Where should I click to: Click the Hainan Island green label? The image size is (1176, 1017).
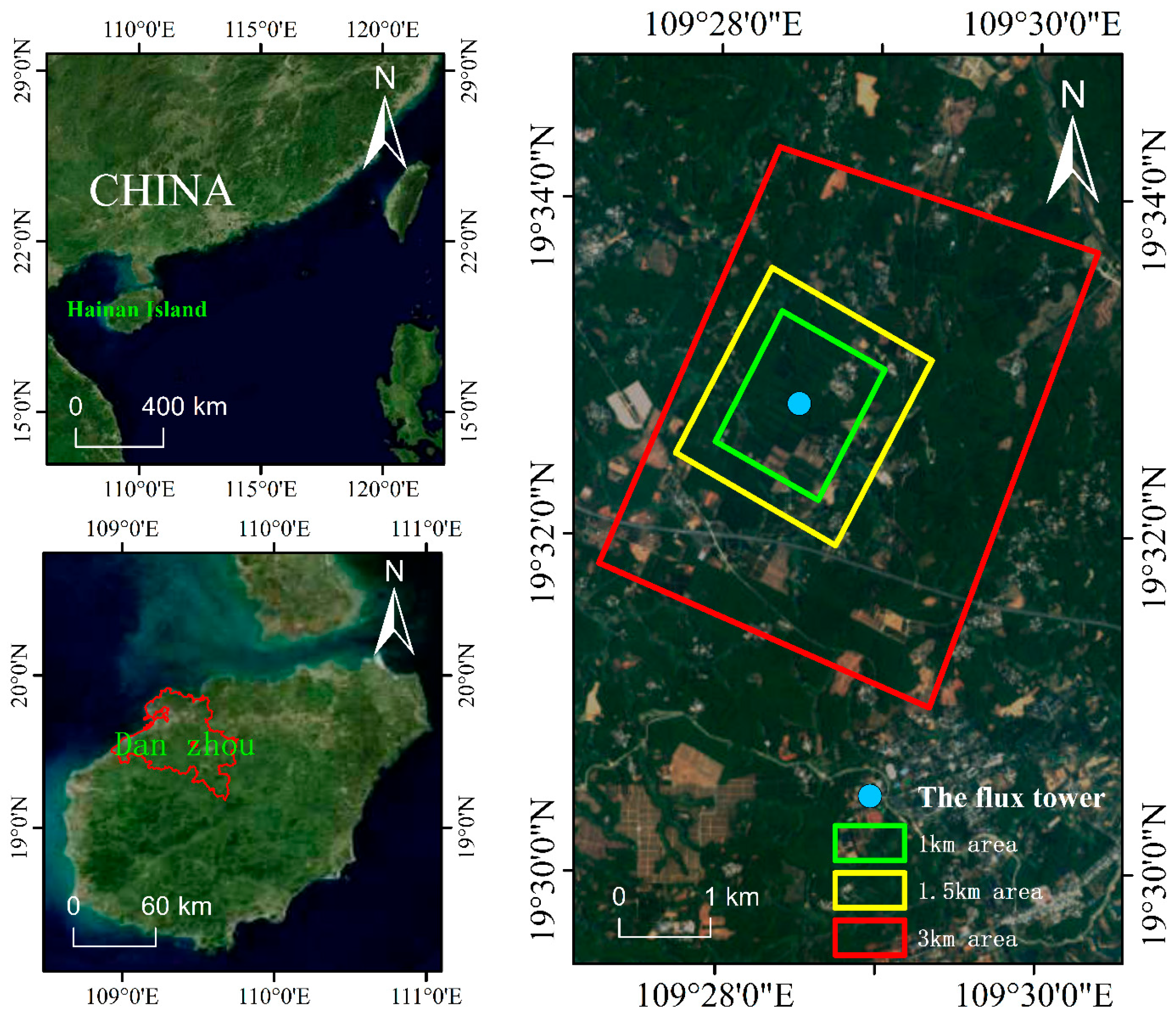137,309
